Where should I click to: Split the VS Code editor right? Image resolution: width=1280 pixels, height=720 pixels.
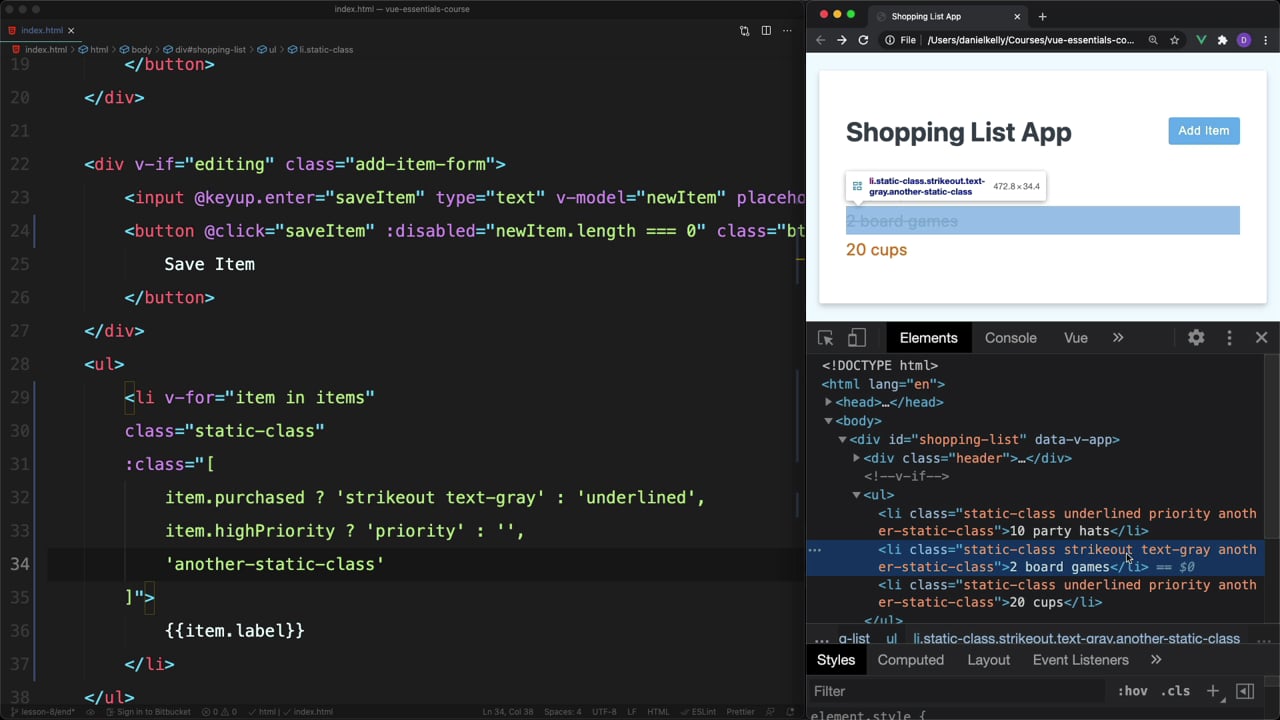pos(766,31)
